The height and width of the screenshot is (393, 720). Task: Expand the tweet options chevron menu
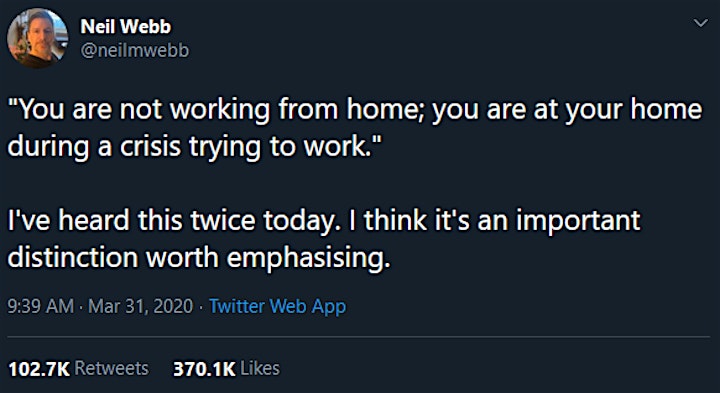pyautogui.click(x=700, y=22)
